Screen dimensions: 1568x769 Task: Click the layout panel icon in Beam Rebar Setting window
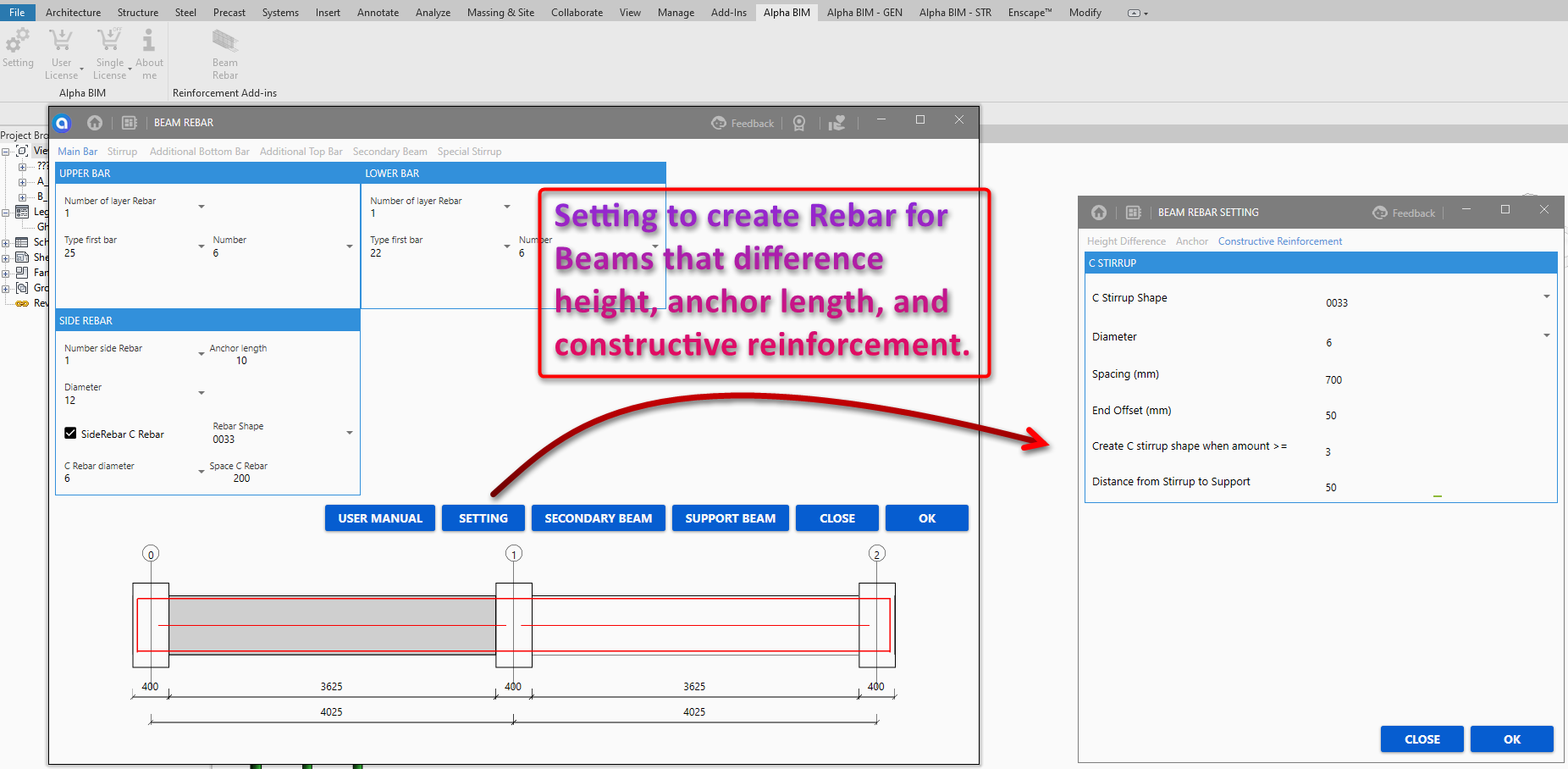point(1134,213)
